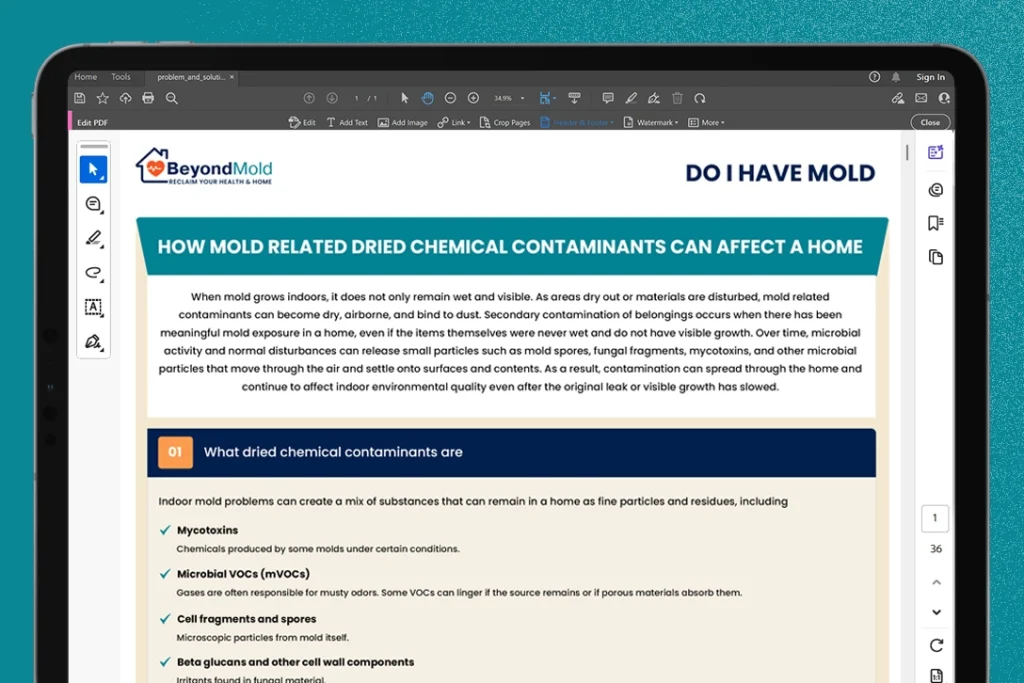Select the pen tool in left palette

[93, 238]
